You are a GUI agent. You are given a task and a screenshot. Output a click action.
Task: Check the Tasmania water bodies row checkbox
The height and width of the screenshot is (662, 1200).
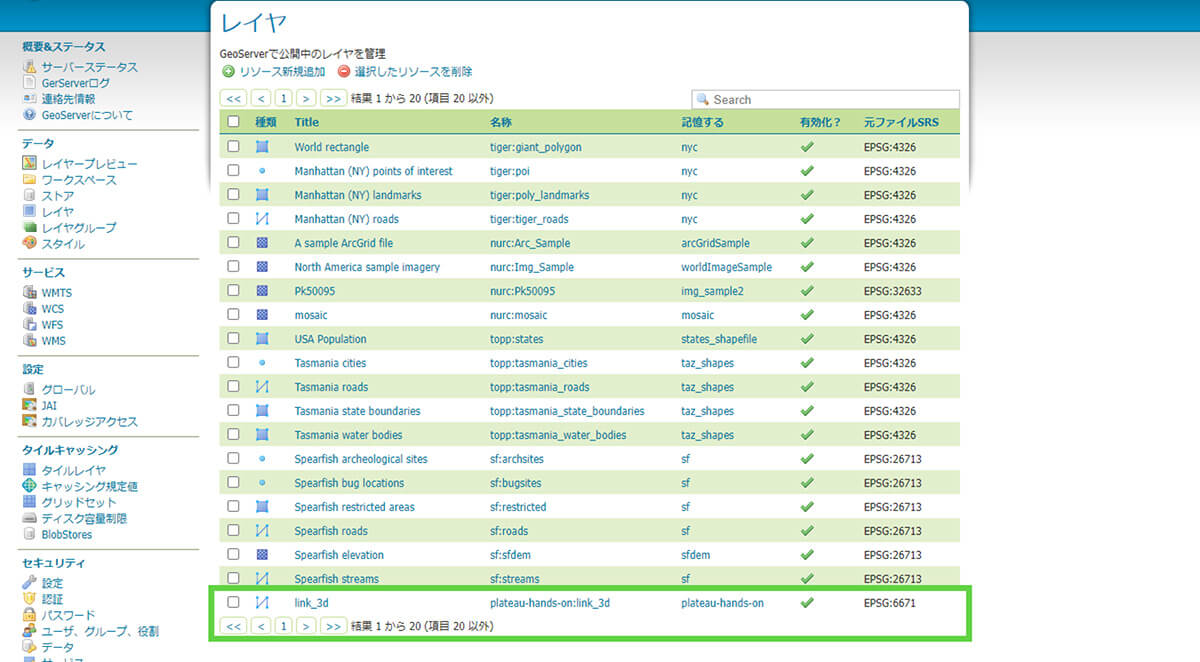(234, 434)
